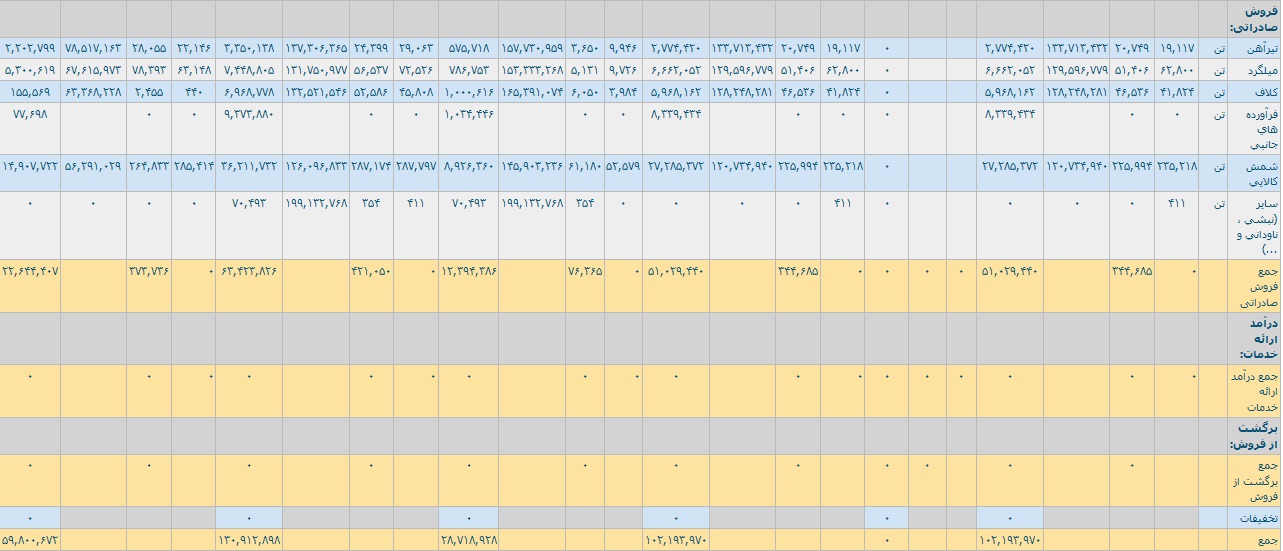Select the ۱۵۷,۷۳۰,۹۵۹ cell
This screenshot has width=1283, height=551.
click(x=533, y=48)
